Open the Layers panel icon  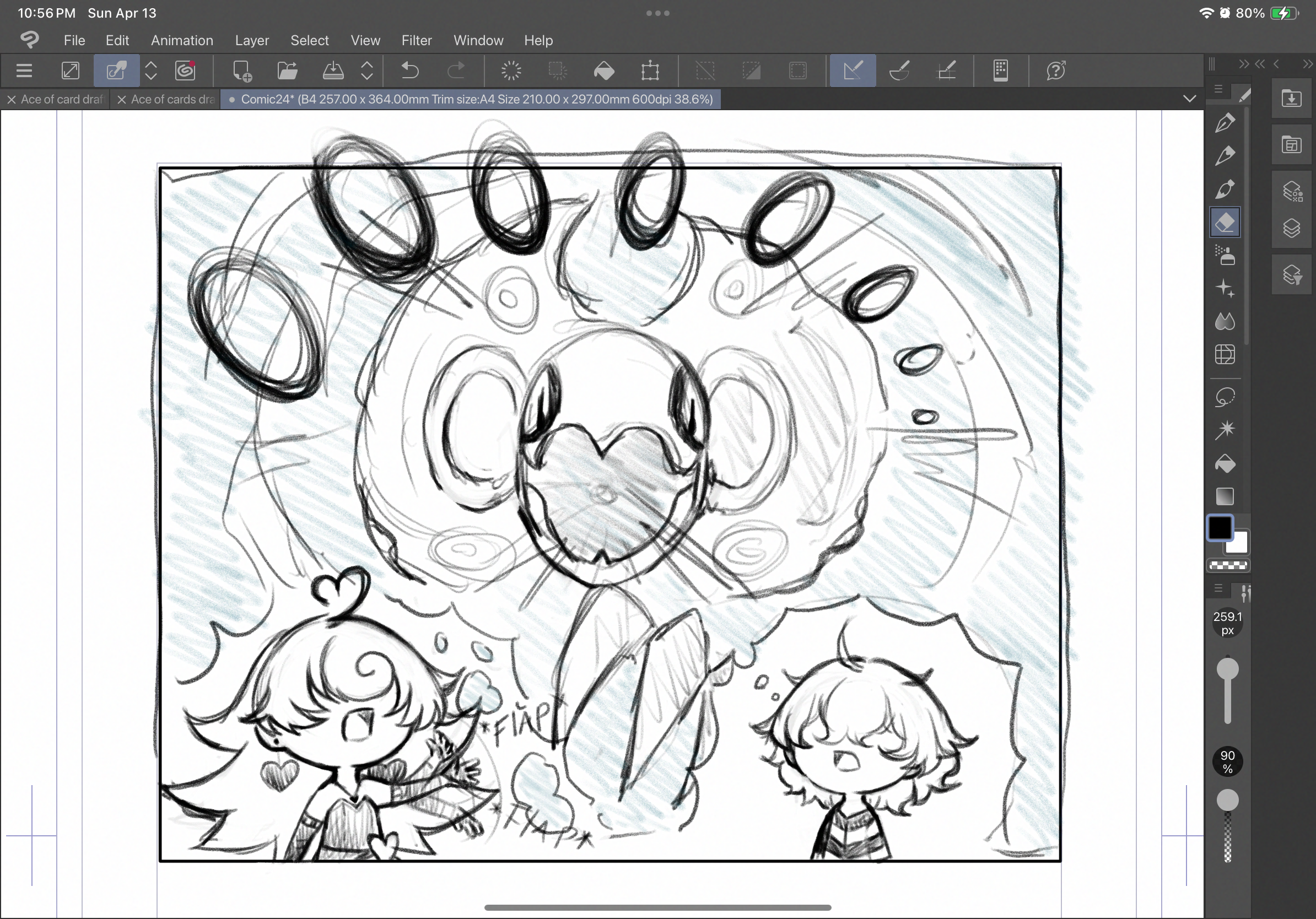click(x=1292, y=229)
